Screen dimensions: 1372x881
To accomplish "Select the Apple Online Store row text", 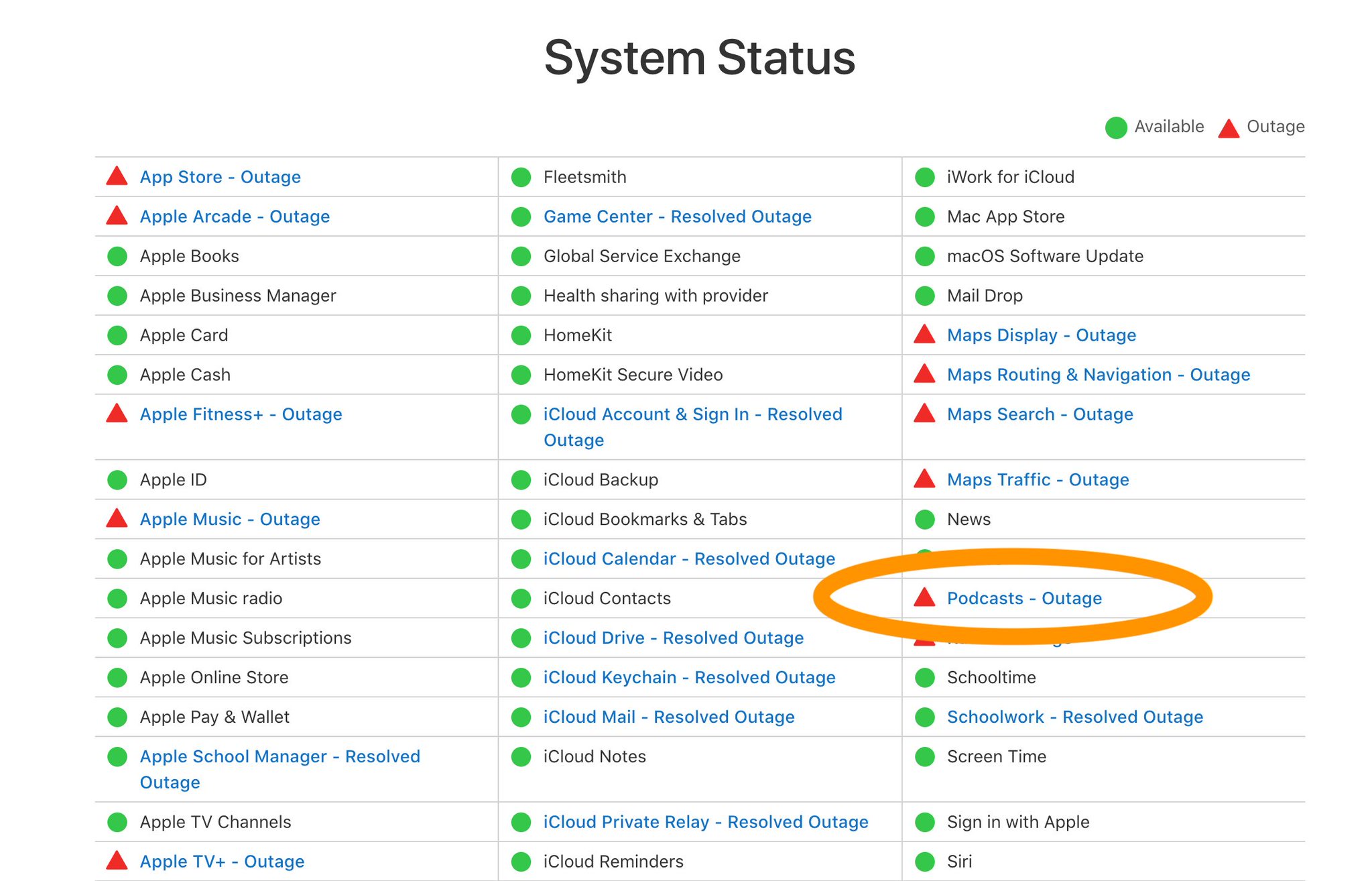I will coord(214,678).
